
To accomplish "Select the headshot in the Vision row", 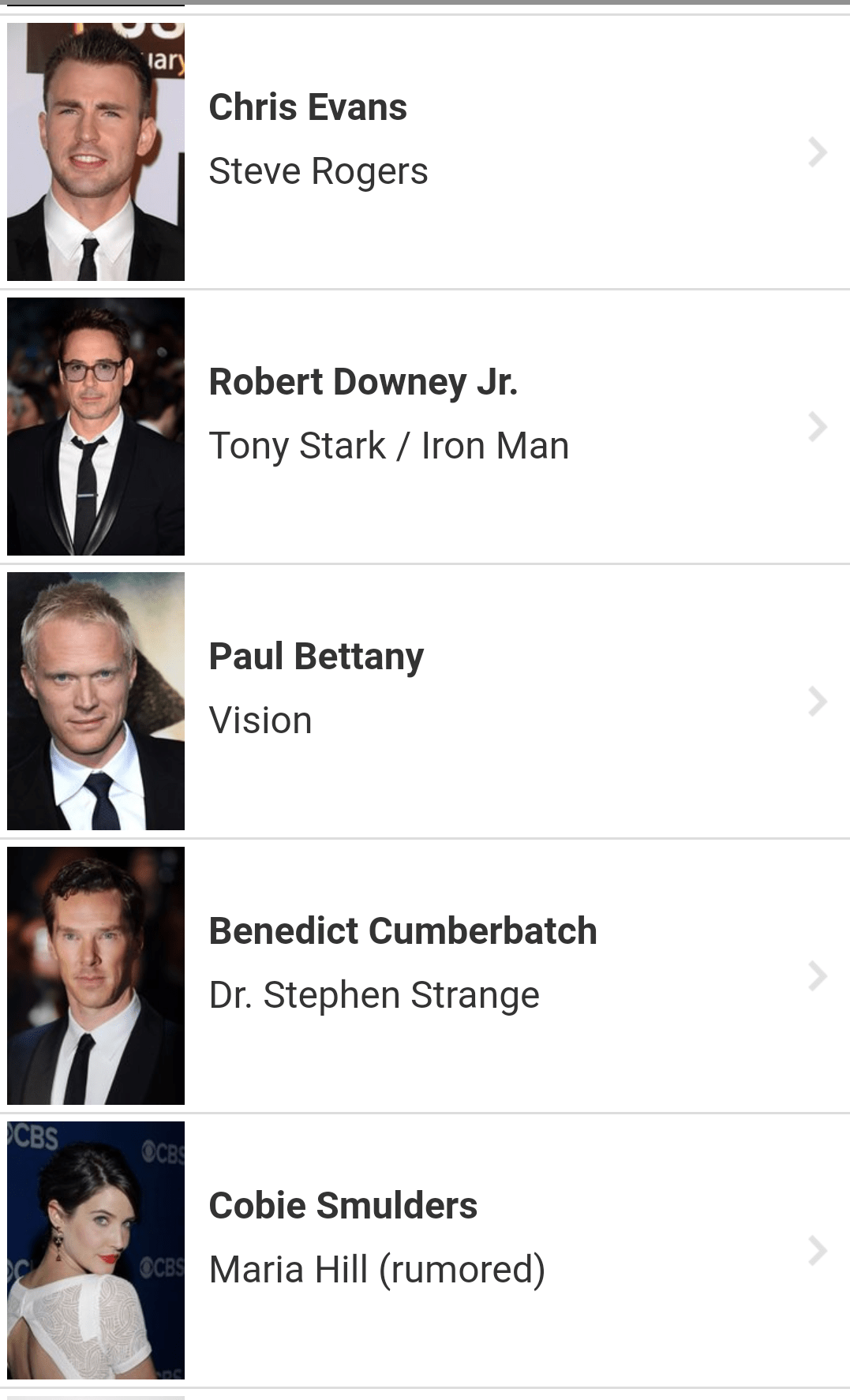I will tap(95, 701).
